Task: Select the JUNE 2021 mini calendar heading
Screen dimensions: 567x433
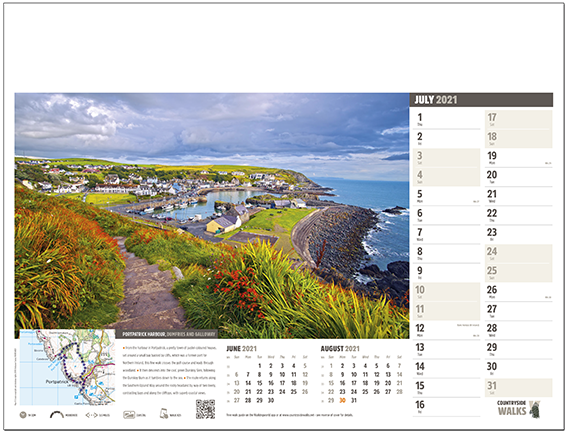Action: click(241, 349)
